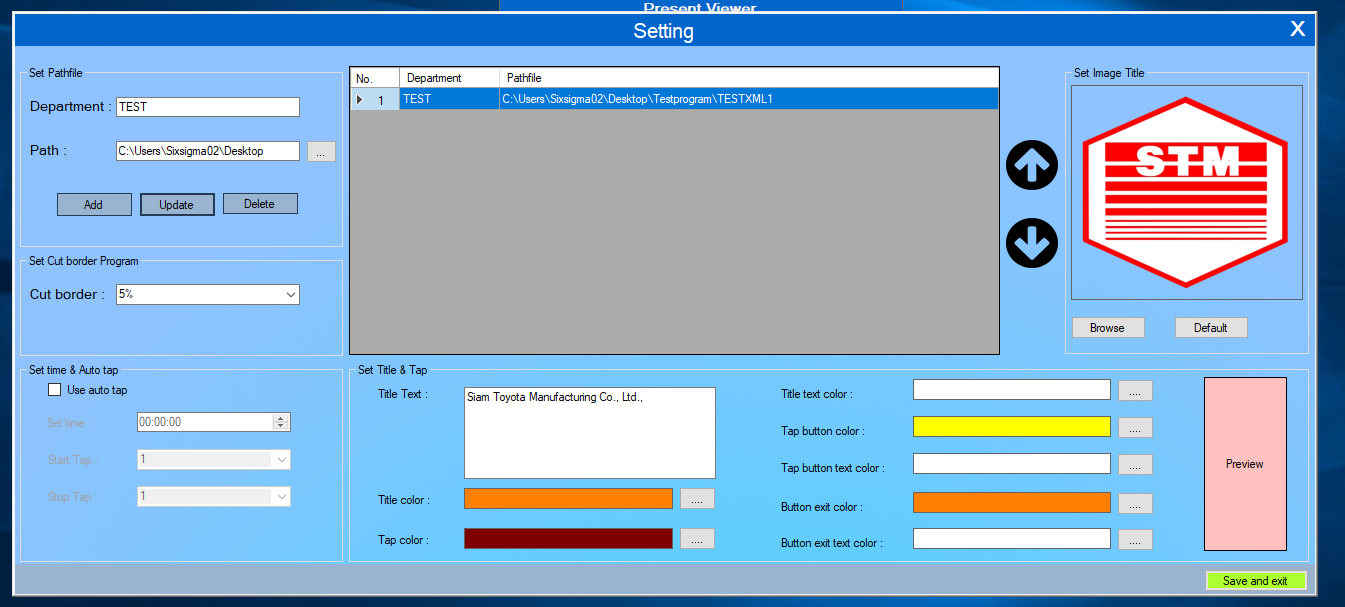Click the path browse ellipsis button

[x=321, y=152]
